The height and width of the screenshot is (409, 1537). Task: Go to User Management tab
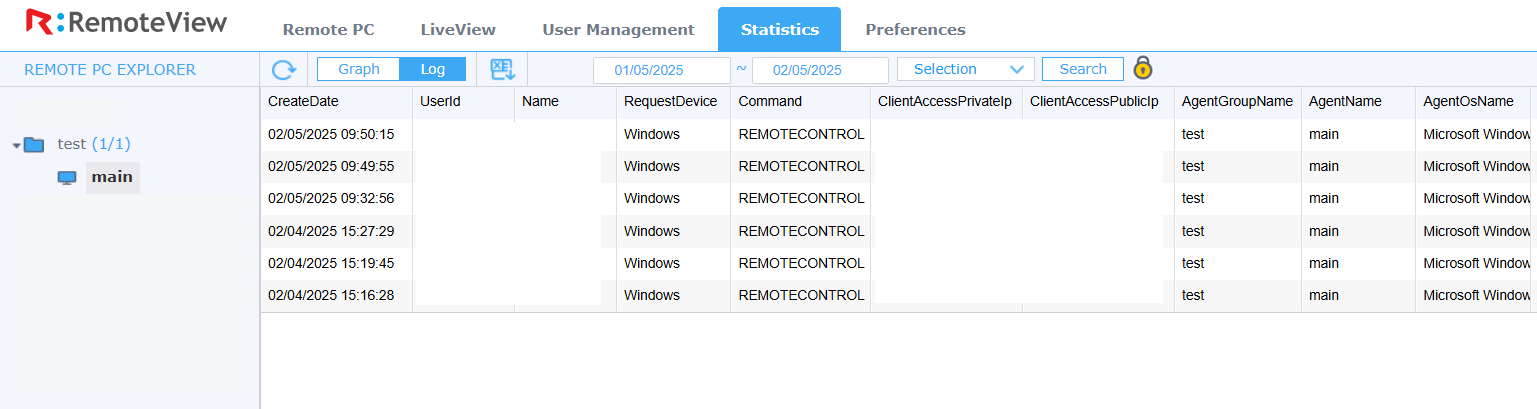tap(618, 29)
